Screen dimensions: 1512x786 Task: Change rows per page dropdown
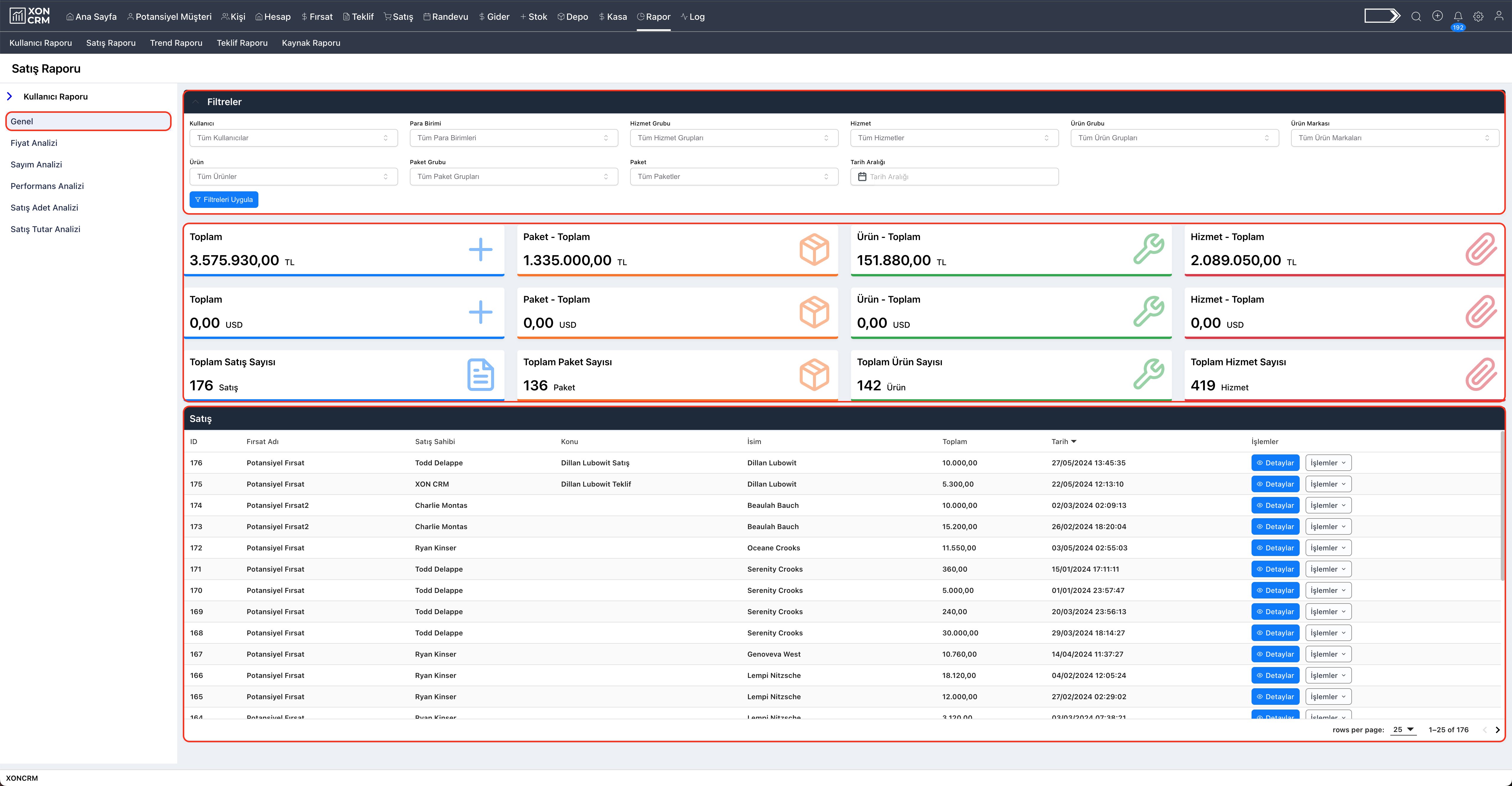pyautogui.click(x=1403, y=730)
